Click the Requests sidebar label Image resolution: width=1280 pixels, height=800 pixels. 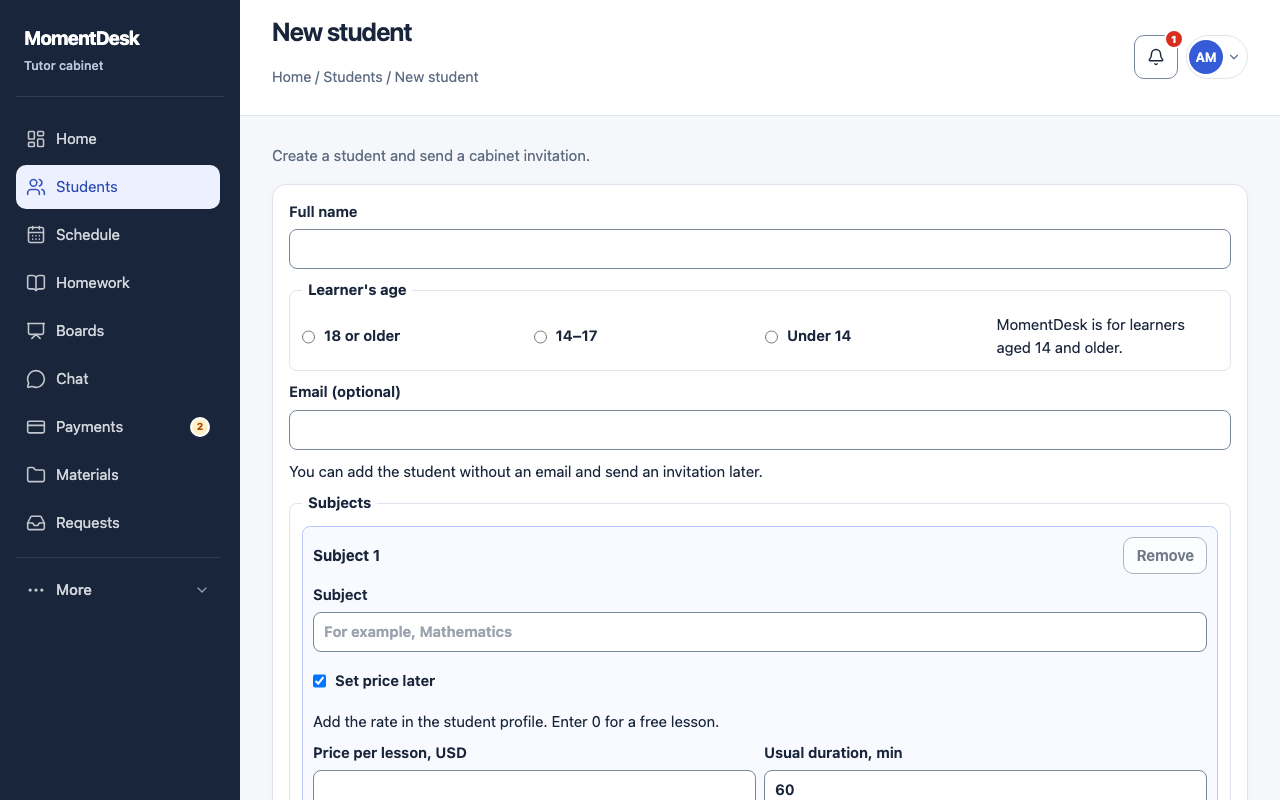[88, 523]
